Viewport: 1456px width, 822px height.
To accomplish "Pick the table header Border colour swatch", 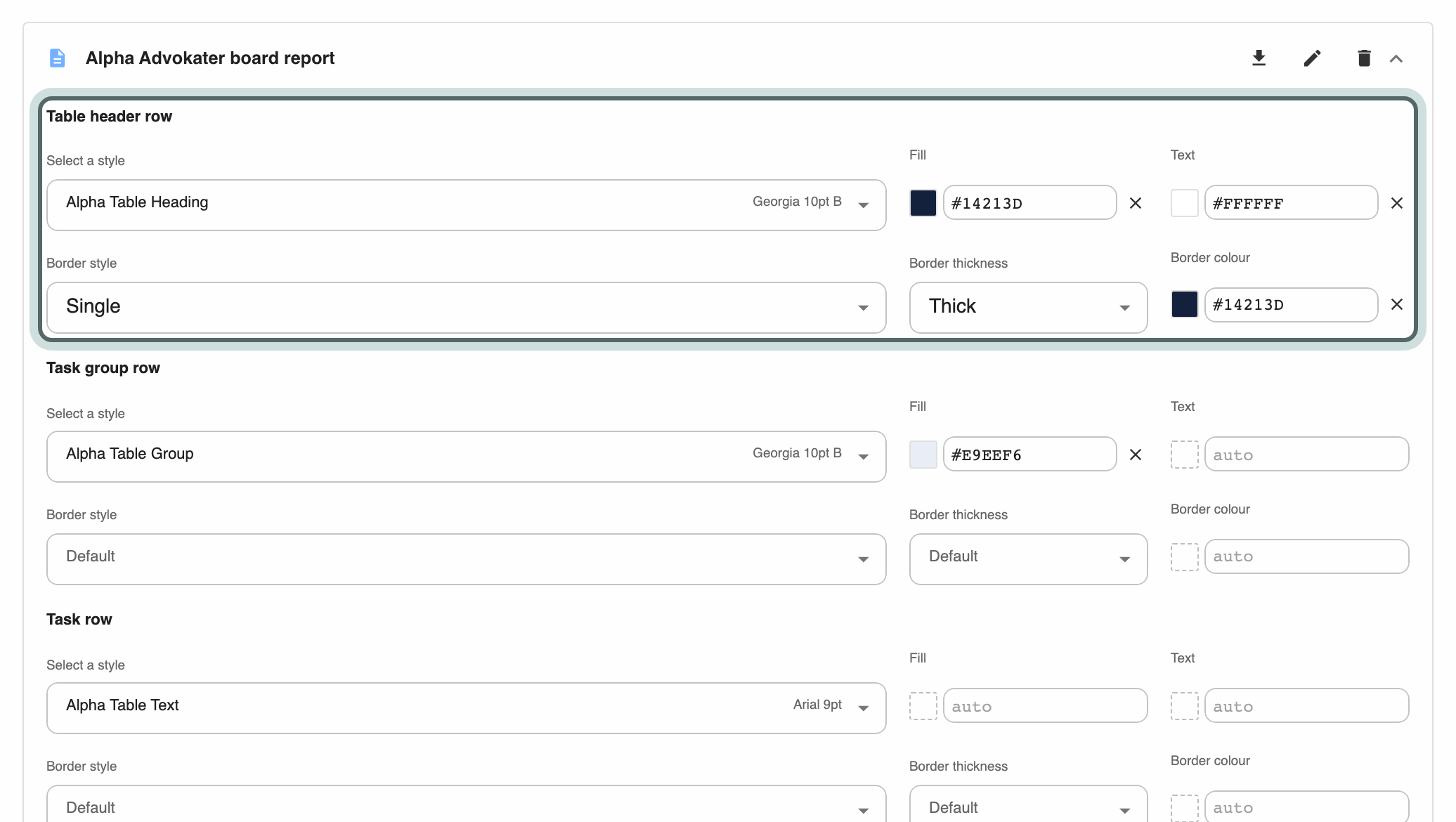I will coord(1185,304).
